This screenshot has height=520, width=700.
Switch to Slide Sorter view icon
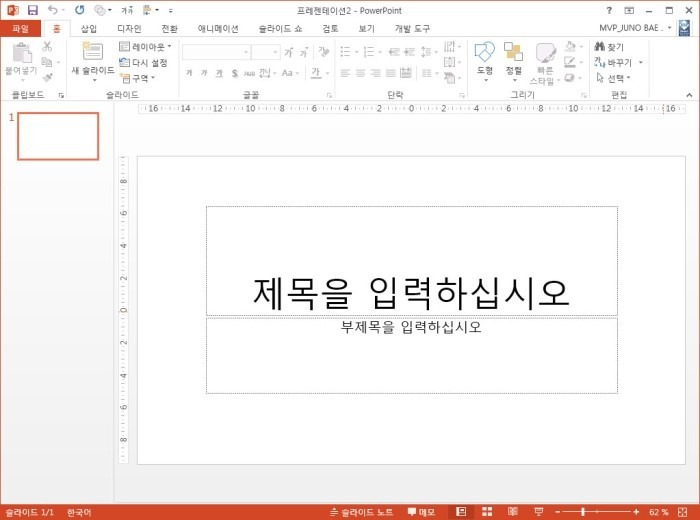pos(487,512)
